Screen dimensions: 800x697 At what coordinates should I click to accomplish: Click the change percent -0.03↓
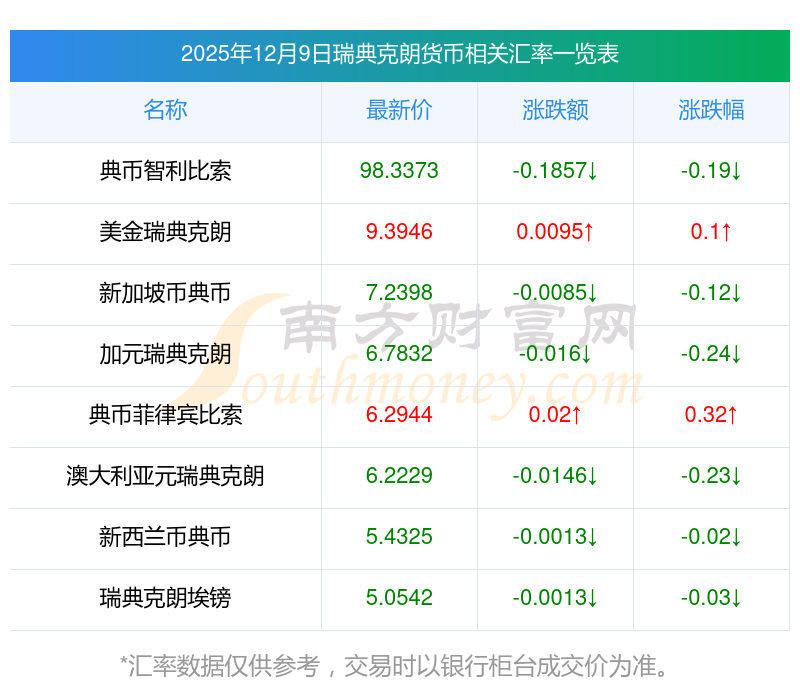pos(711,598)
